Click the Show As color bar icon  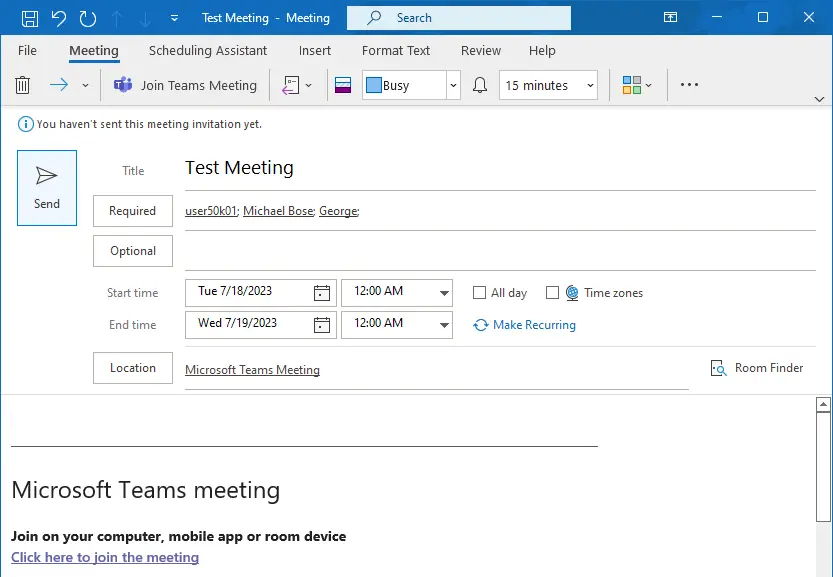(343, 85)
